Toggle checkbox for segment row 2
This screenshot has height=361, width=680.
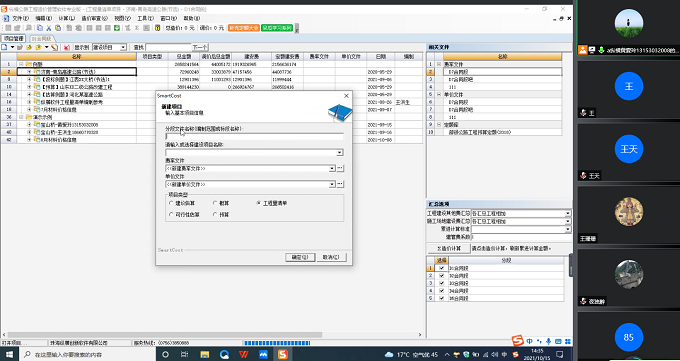(441, 276)
